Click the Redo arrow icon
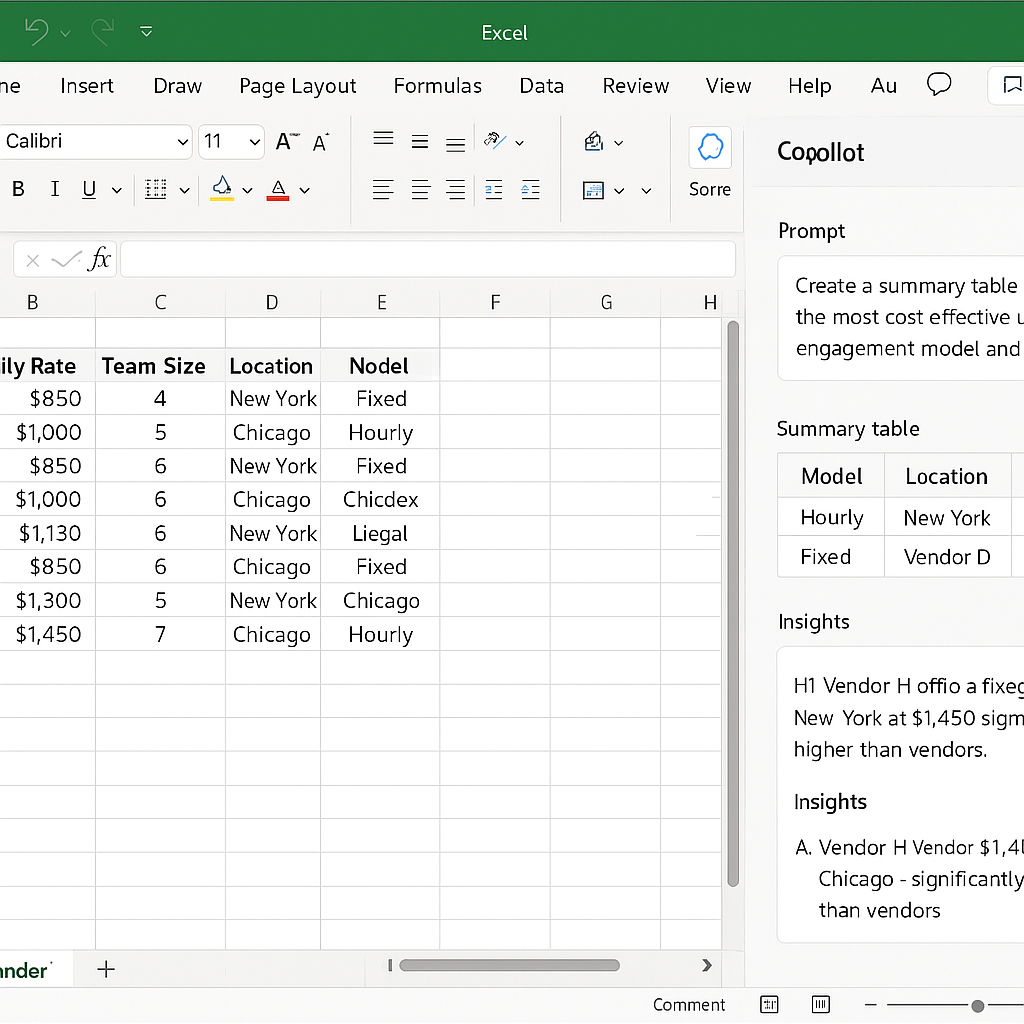 coord(103,31)
